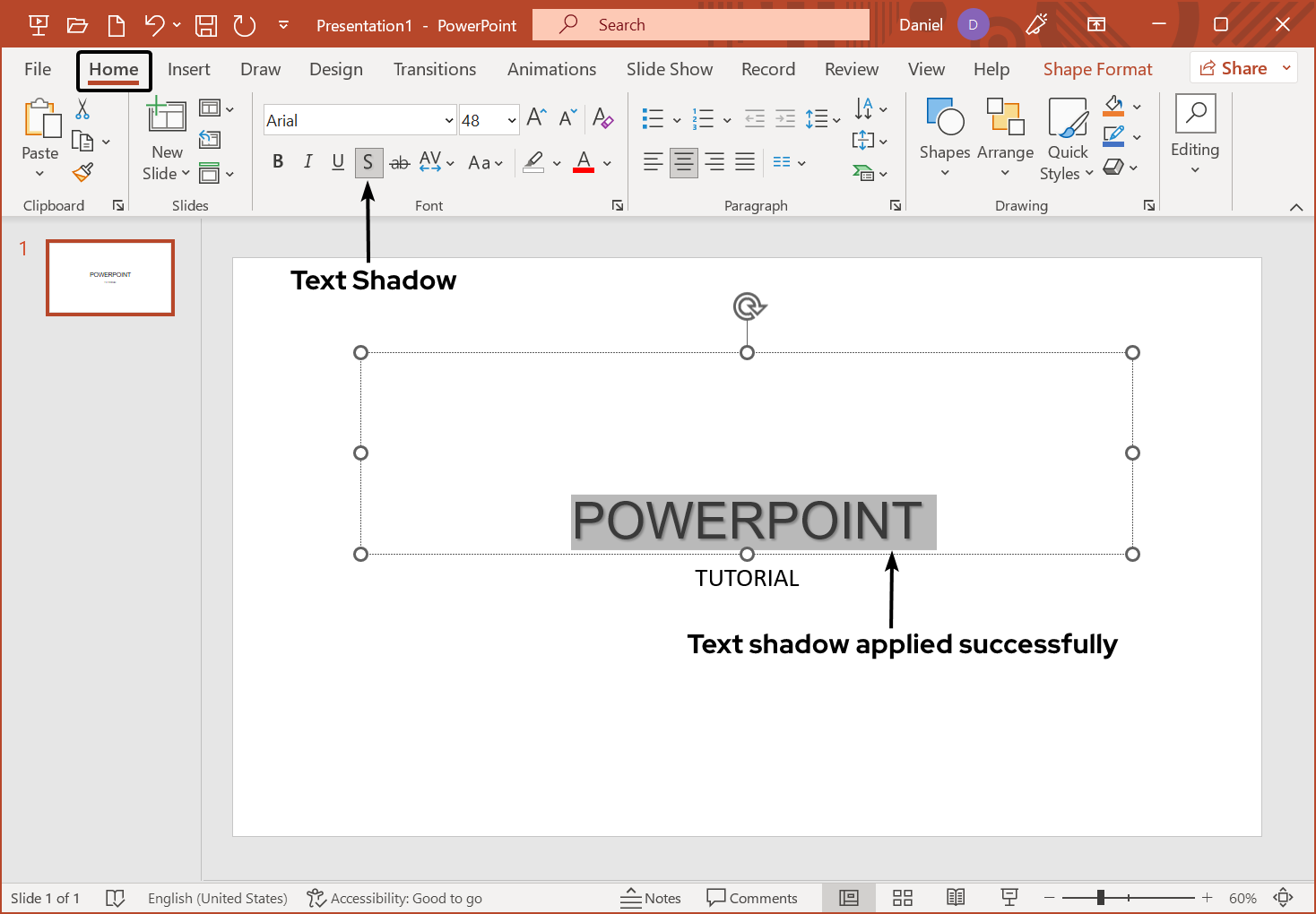Open the Animations ribbon tab
1316x914 pixels.
pos(551,69)
